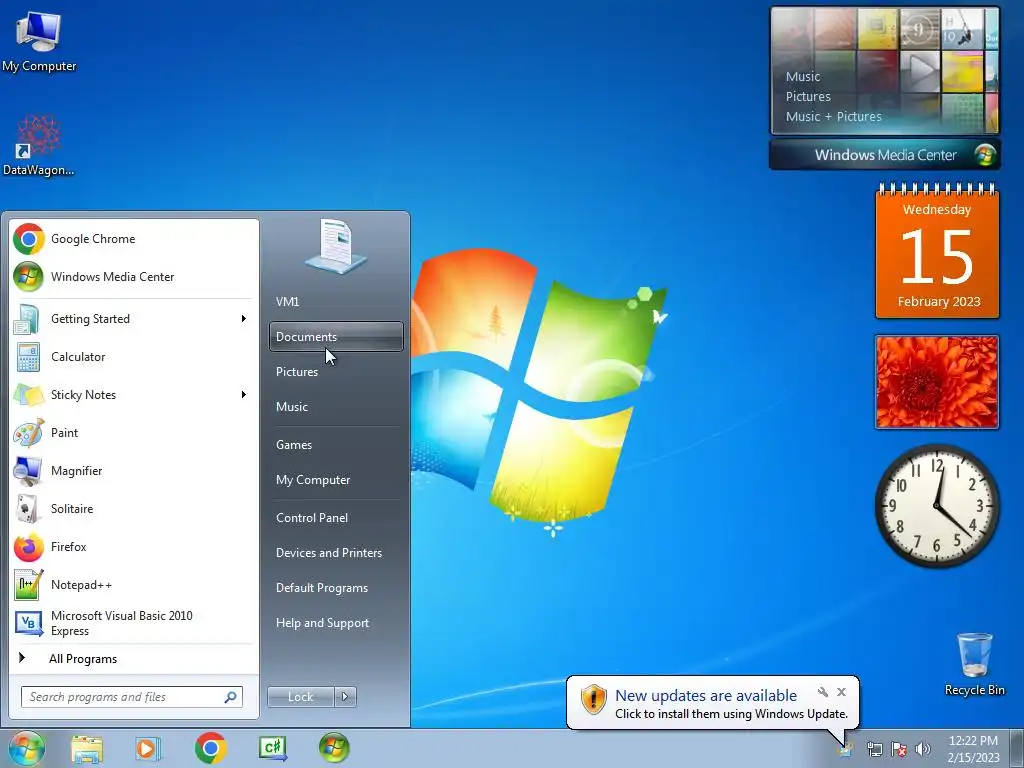1024x768 pixels.
Task: Select Music in Media Center gadget
Action: tap(803, 76)
